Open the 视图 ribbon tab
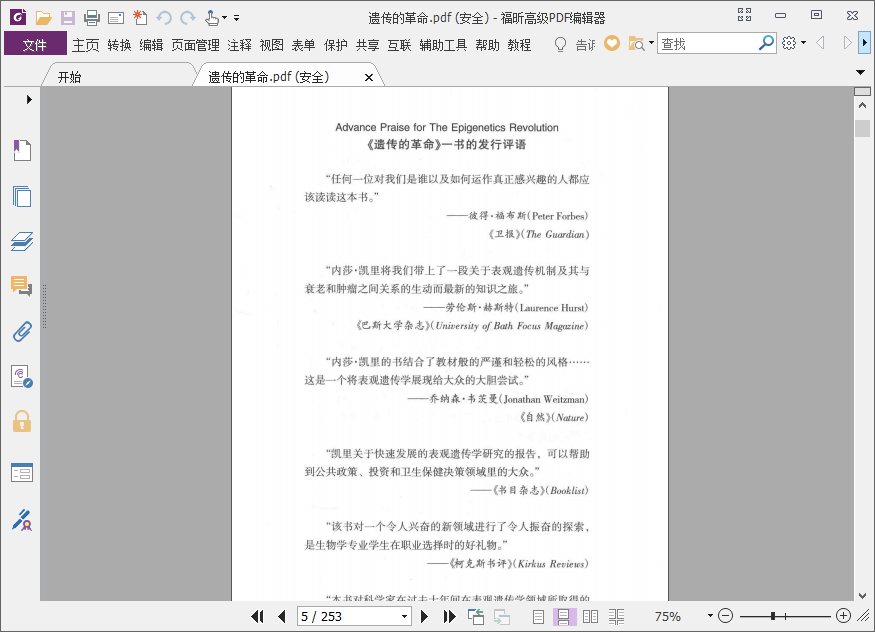This screenshot has height=632, width=875. (272, 45)
